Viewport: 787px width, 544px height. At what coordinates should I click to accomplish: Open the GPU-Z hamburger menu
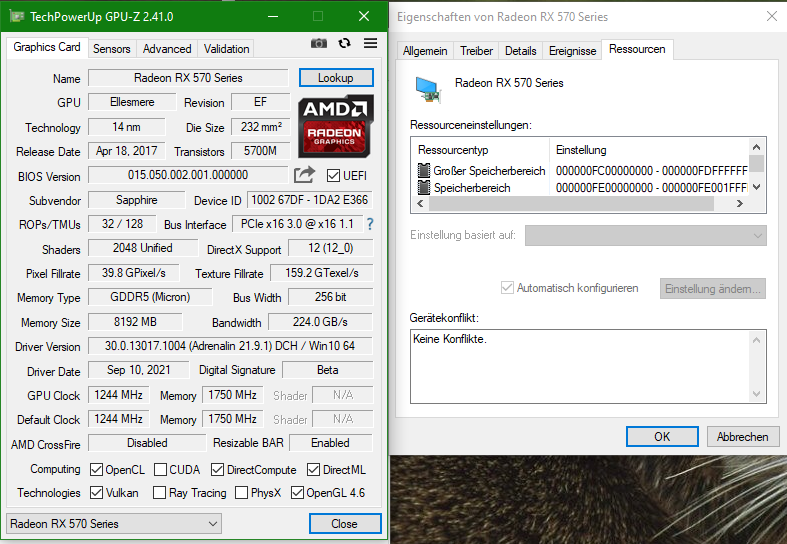tap(370, 44)
